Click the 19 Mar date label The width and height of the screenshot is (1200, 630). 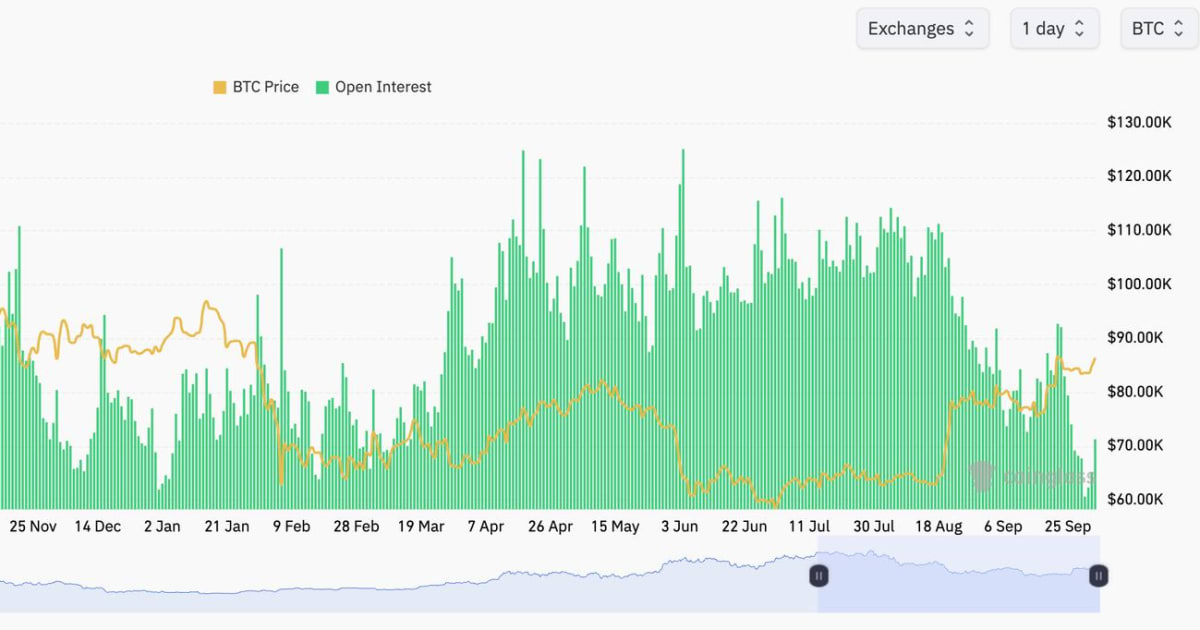421,526
